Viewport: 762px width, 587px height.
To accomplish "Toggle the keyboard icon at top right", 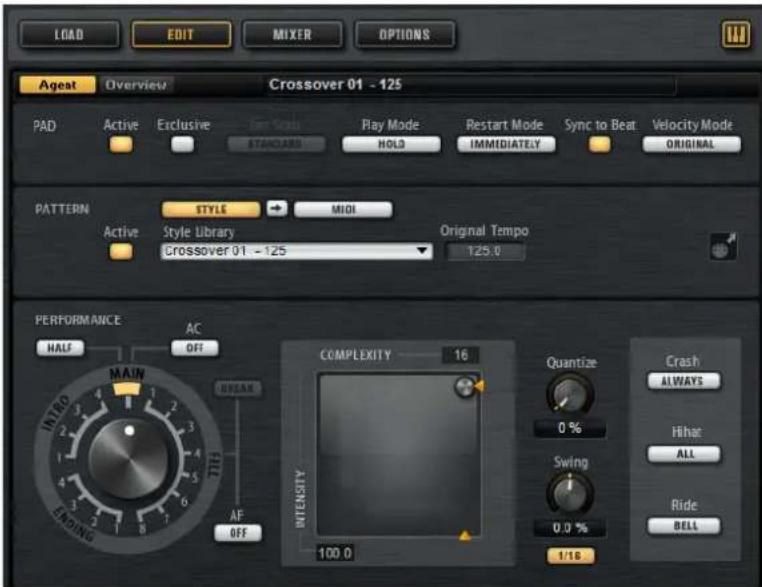I will 735,35.
